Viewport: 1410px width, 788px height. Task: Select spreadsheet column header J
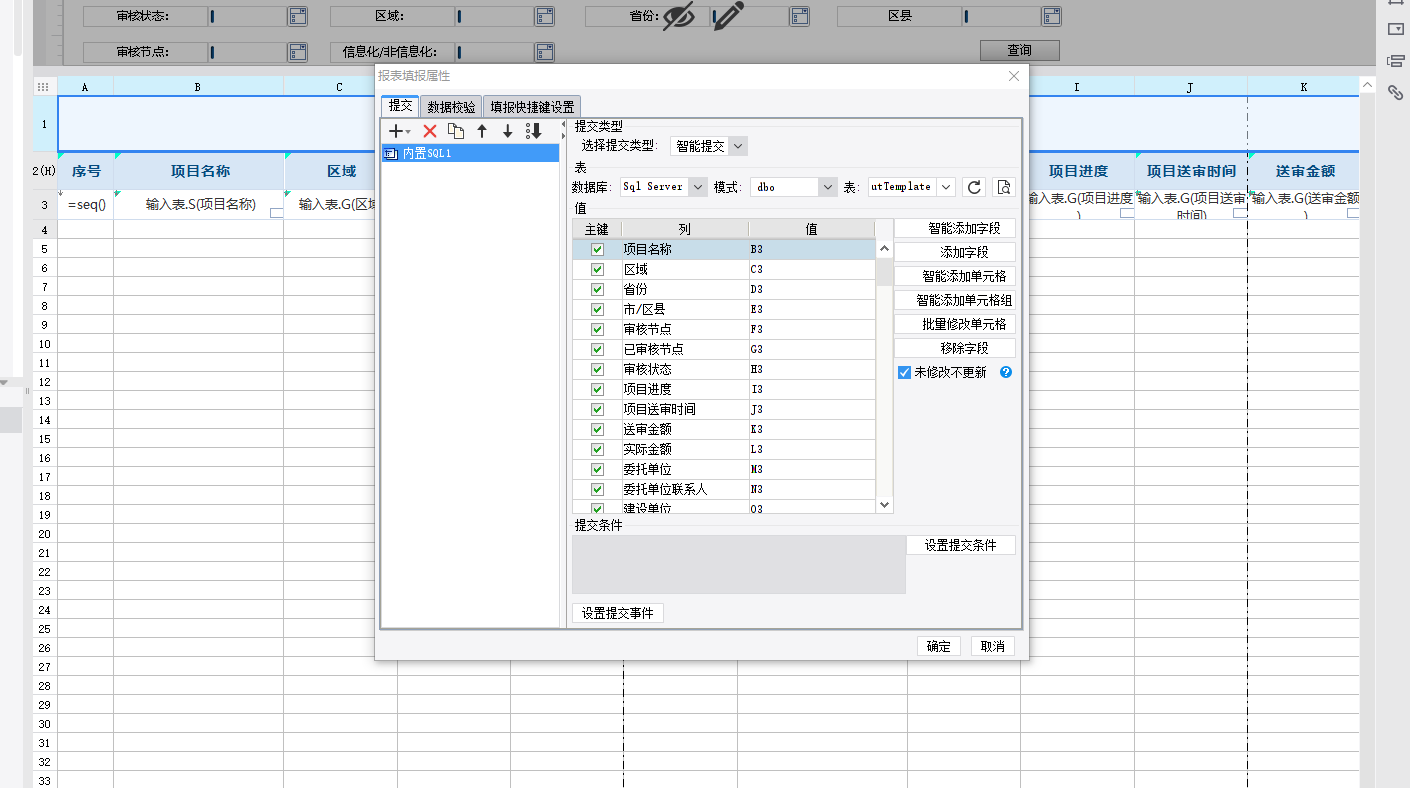coord(1190,87)
